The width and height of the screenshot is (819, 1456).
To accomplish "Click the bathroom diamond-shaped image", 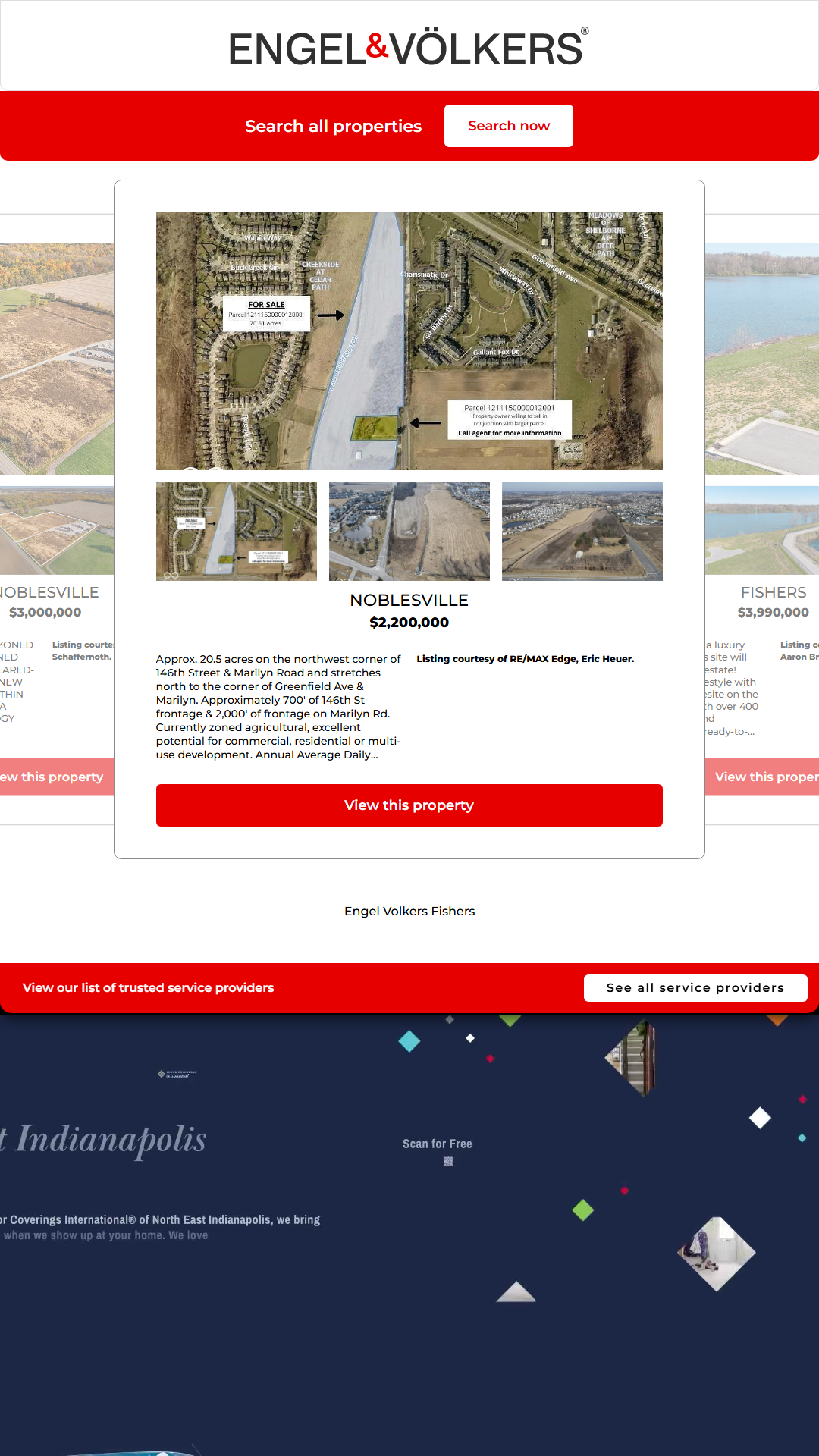I will (717, 1254).
